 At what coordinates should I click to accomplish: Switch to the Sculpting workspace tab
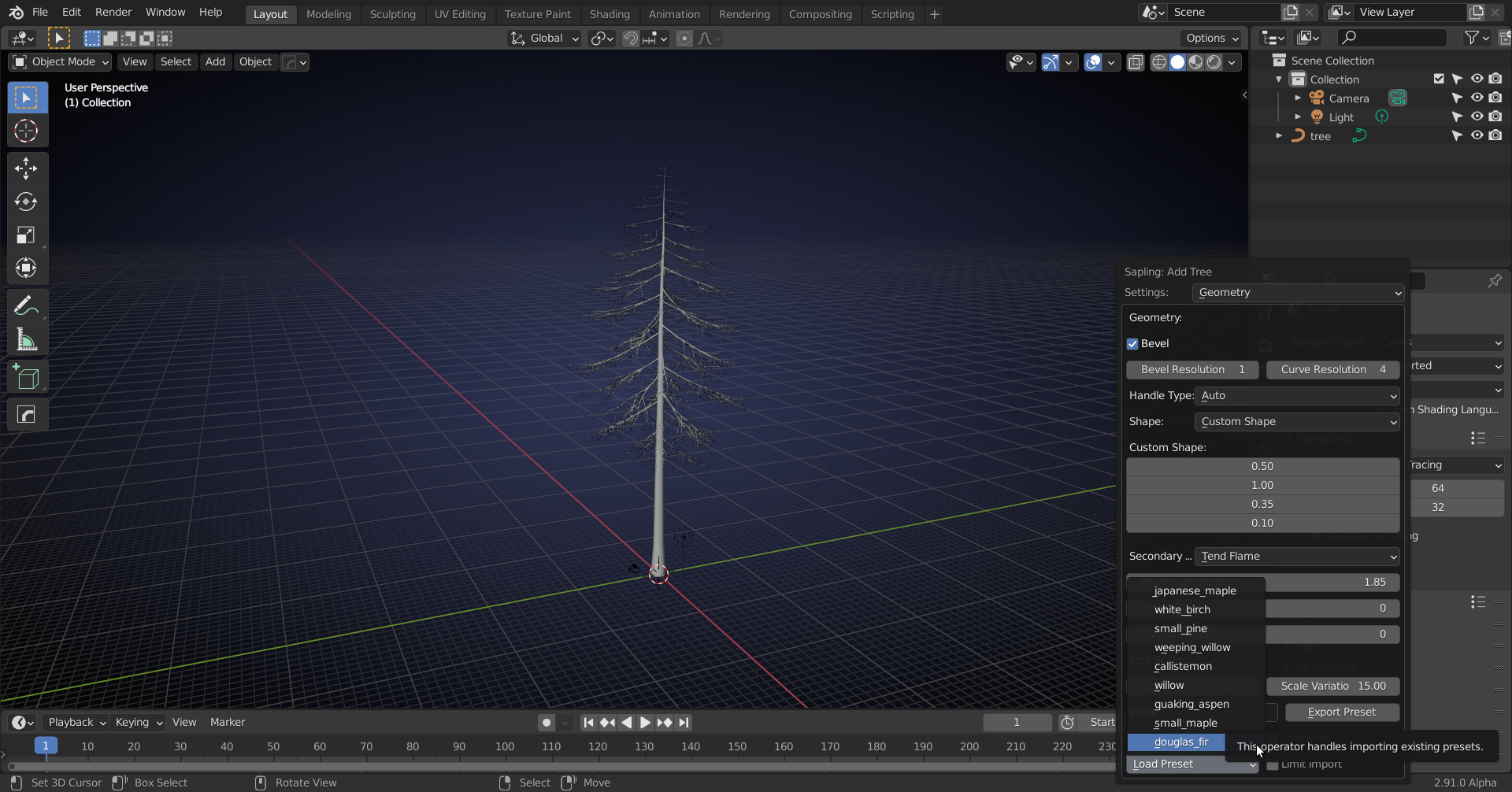(392, 14)
